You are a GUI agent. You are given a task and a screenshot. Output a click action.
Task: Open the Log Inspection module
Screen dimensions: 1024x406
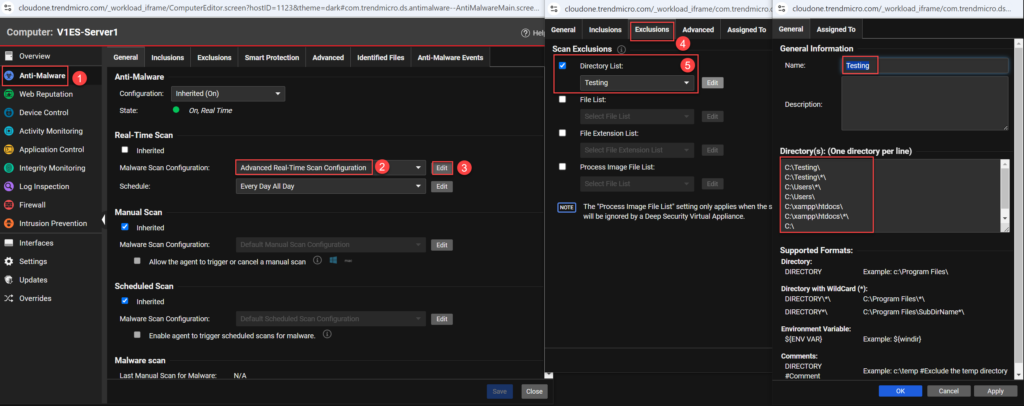(x=44, y=186)
